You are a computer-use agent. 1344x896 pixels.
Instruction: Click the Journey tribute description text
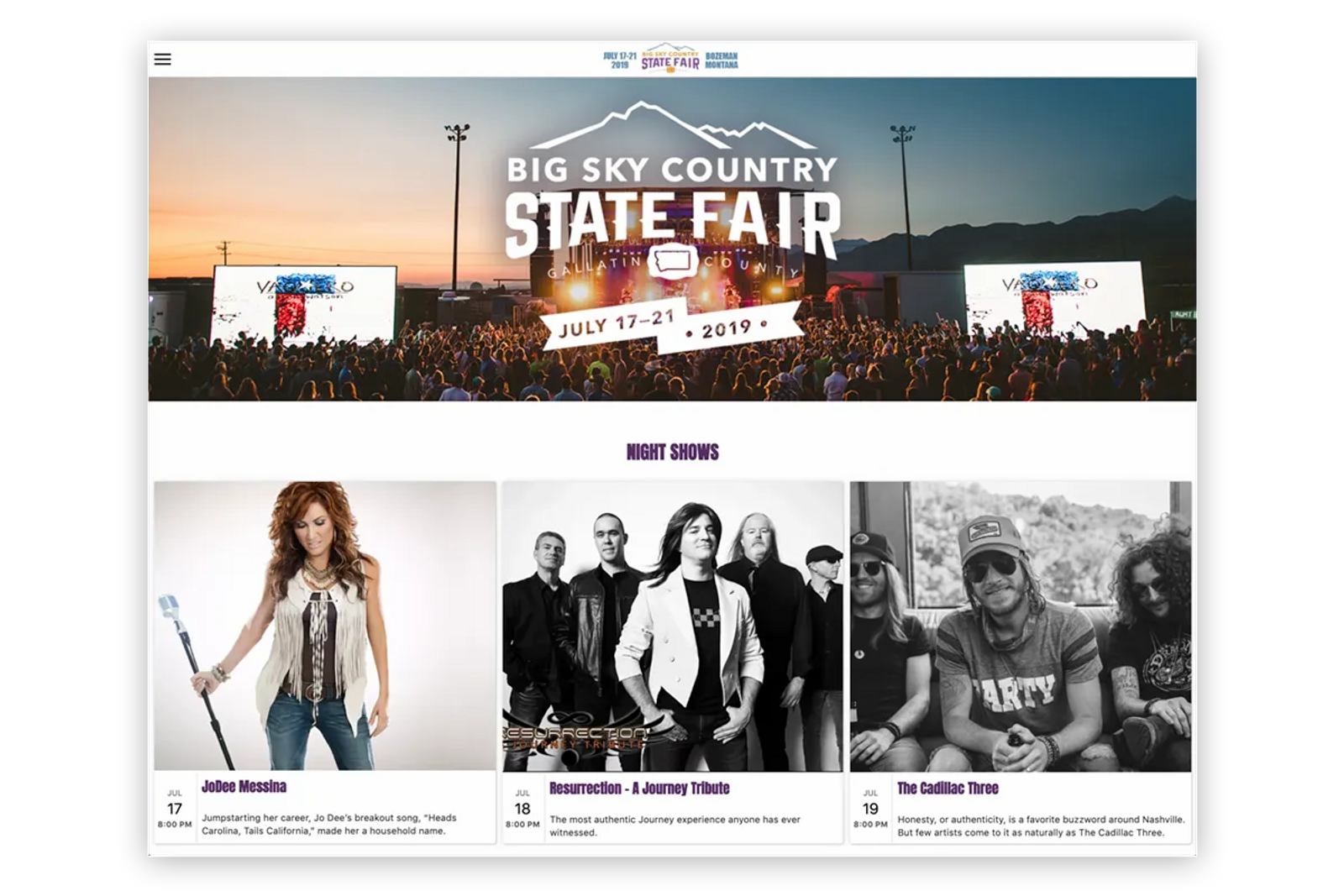(675, 825)
